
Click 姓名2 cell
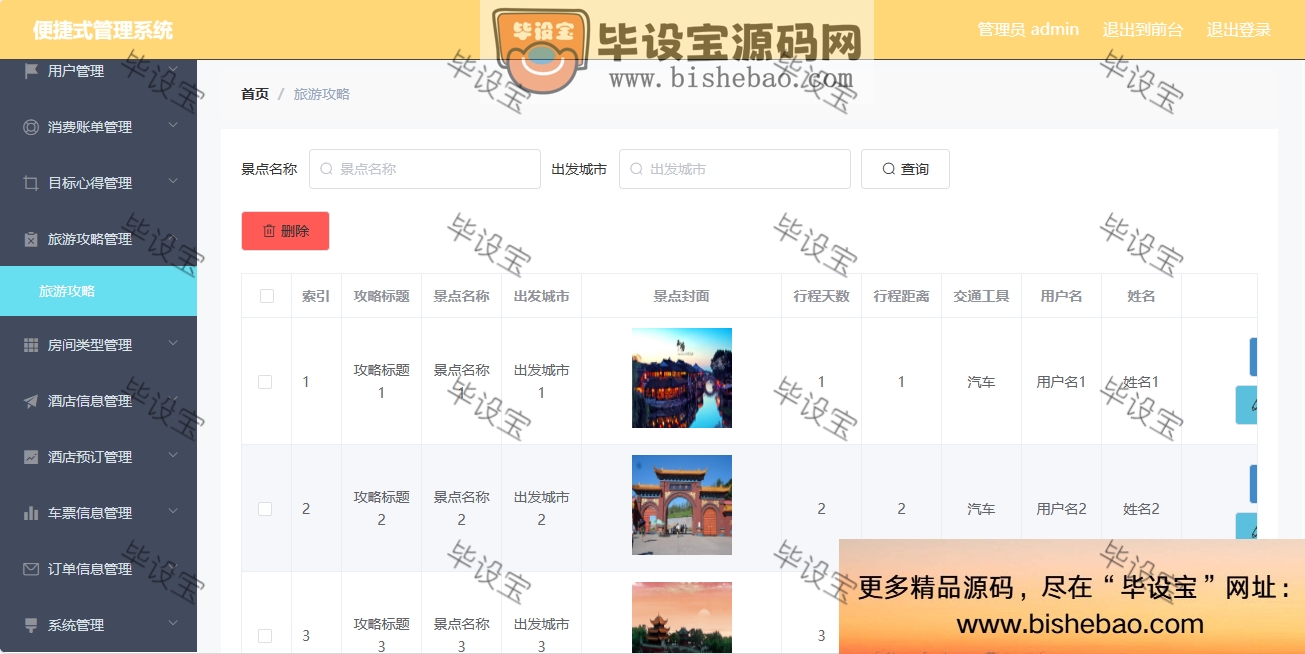[x=1142, y=509]
